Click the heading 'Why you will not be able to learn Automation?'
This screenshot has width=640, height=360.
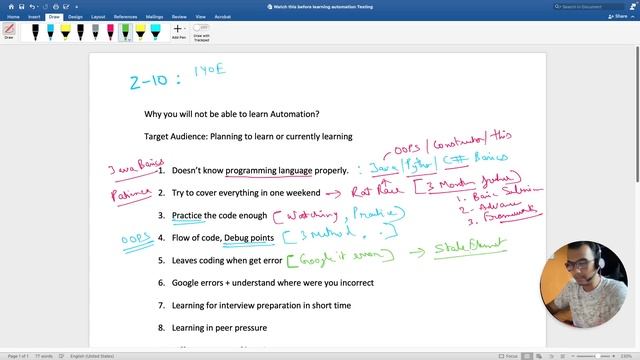point(231,114)
